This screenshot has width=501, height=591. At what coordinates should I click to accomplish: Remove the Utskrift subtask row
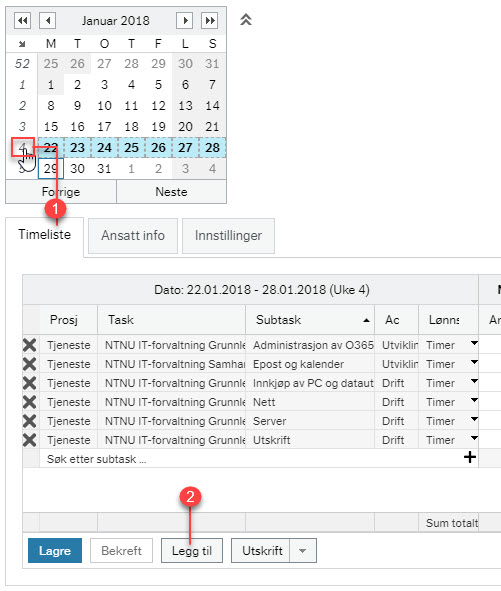pyautogui.click(x=30, y=440)
